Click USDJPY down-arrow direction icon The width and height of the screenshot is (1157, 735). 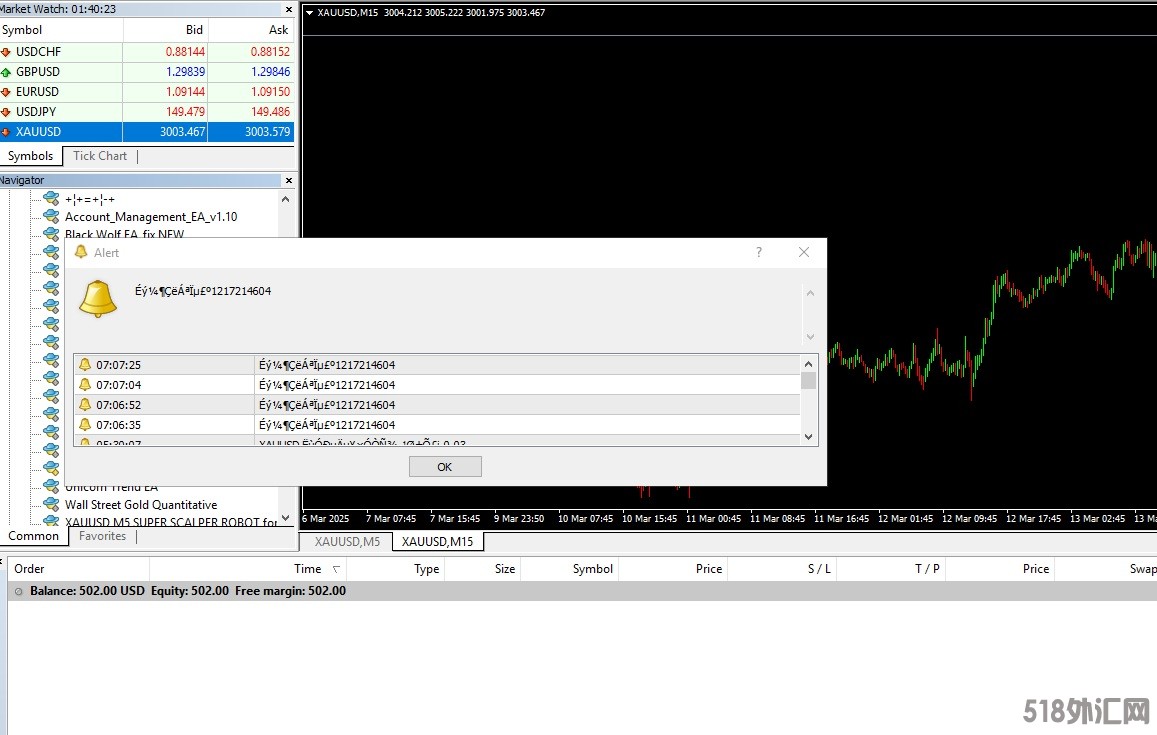point(6,111)
